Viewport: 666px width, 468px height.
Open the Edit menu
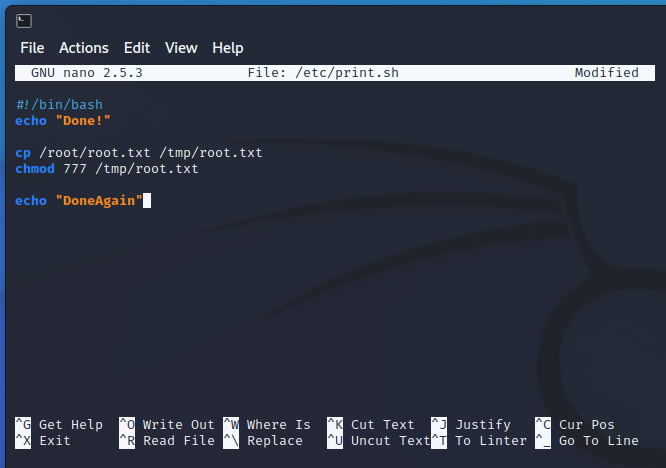pos(137,48)
